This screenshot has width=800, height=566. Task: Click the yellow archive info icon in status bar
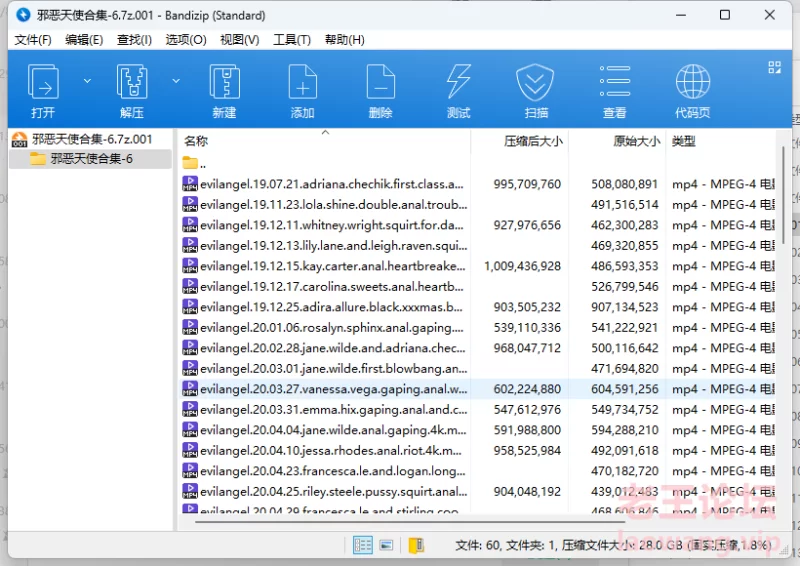[416, 545]
